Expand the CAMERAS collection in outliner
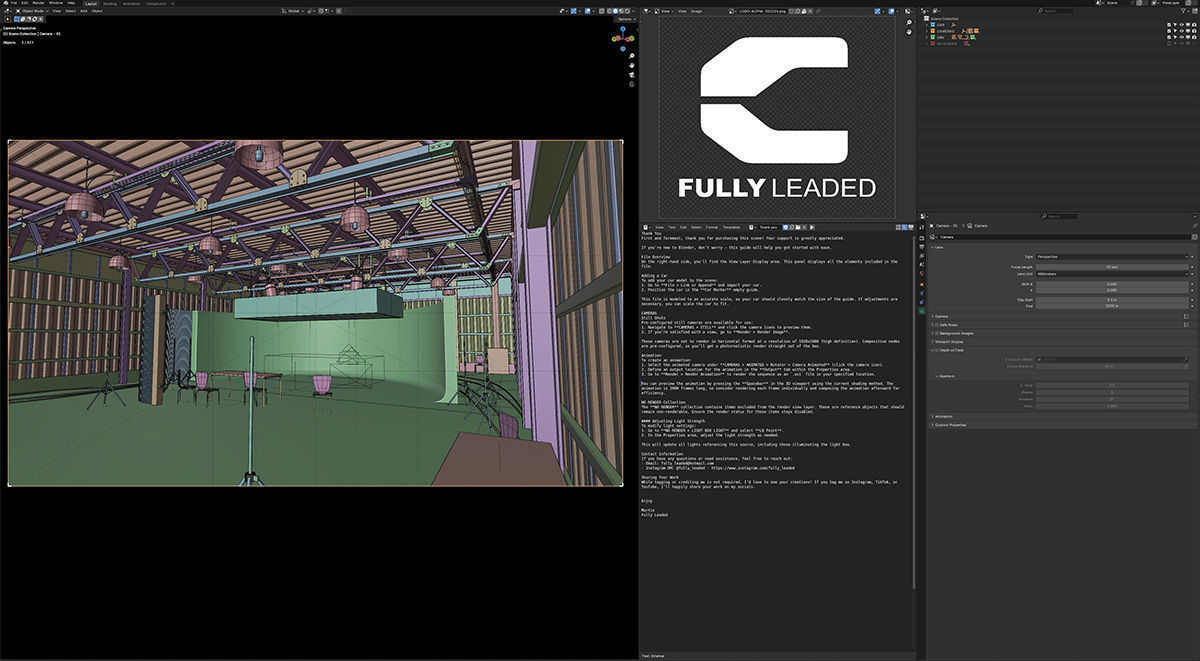 [x=926, y=31]
